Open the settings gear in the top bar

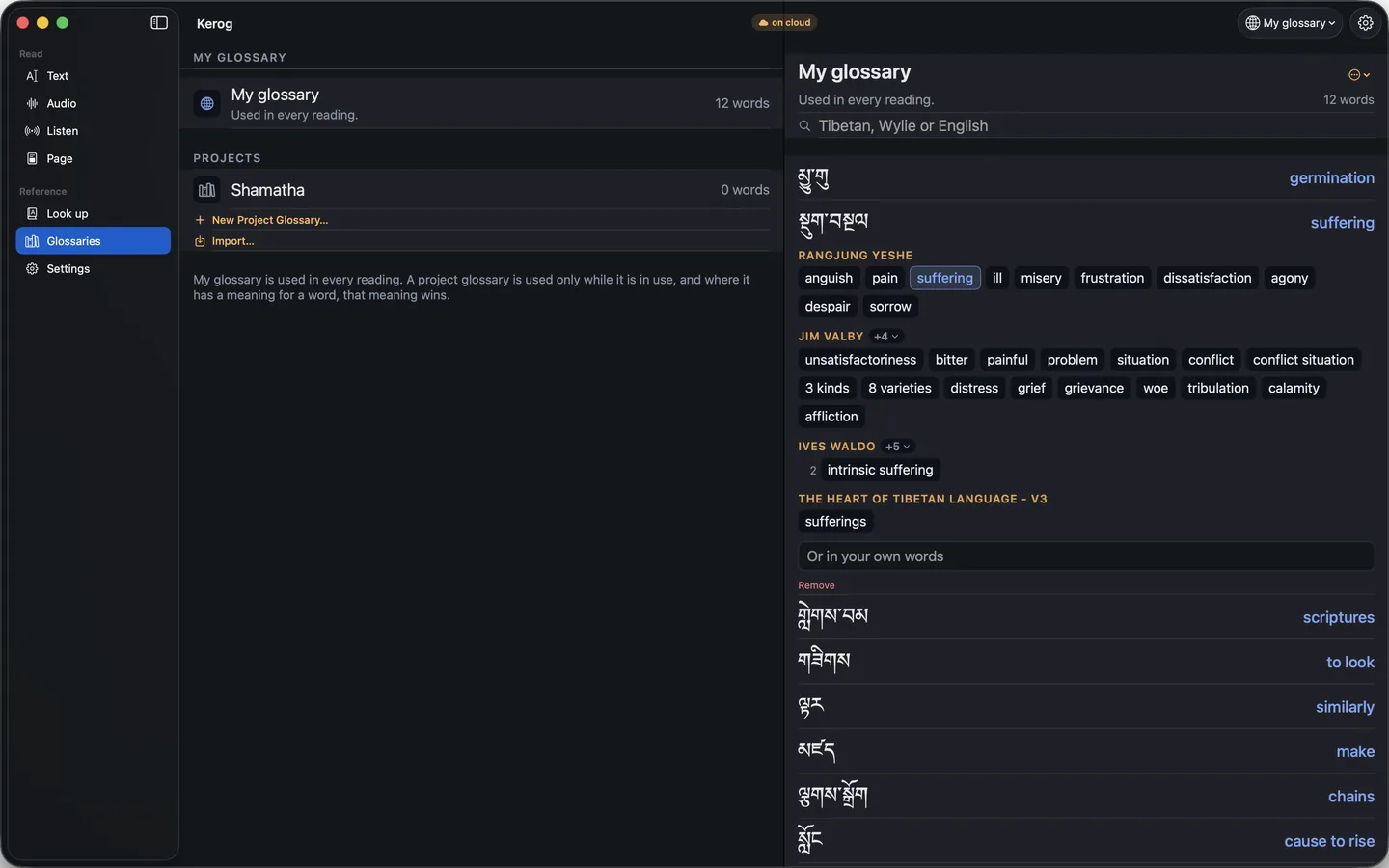click(x=1366, y=23)
